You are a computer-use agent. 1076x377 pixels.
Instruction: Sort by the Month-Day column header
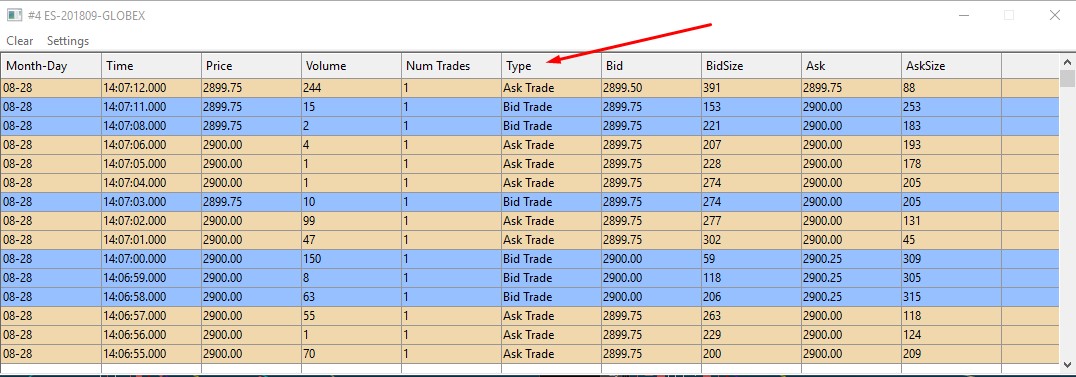pos(51,66)
